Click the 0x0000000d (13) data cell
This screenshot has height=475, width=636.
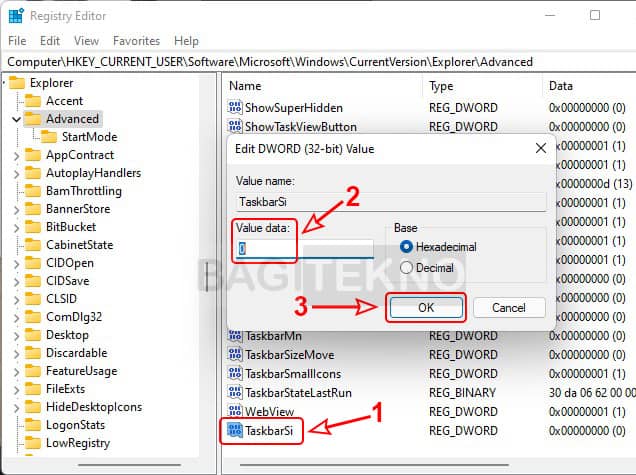(x=593, y=184)
